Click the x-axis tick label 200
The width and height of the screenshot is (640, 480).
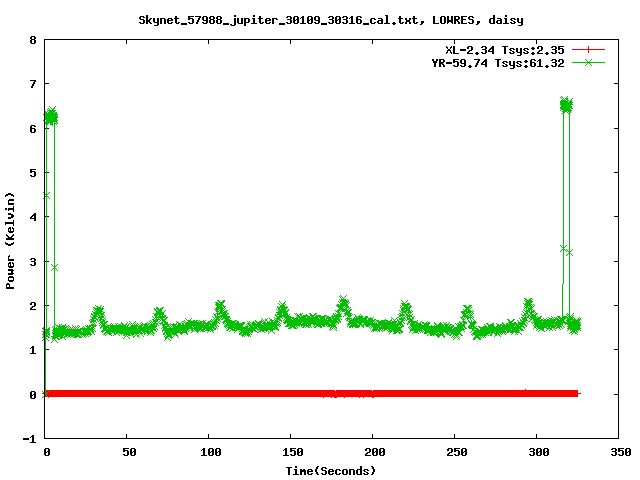(x=375, y=452)
